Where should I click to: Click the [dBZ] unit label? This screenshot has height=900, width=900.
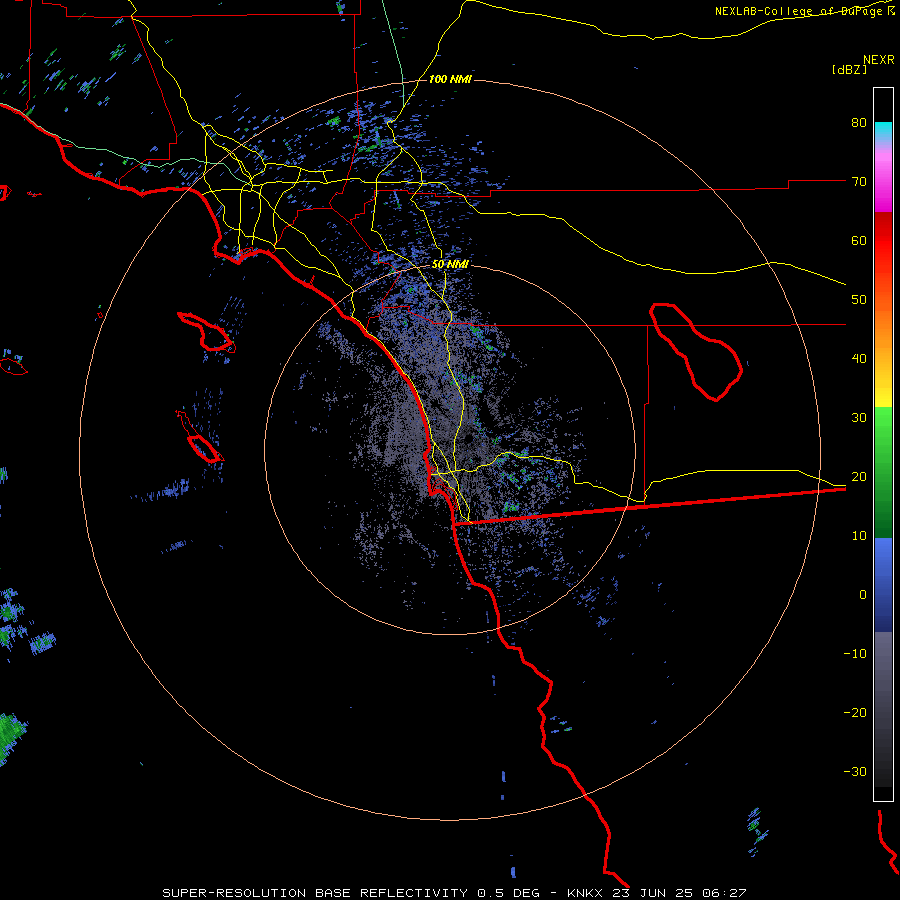click(x=849, y=69)
